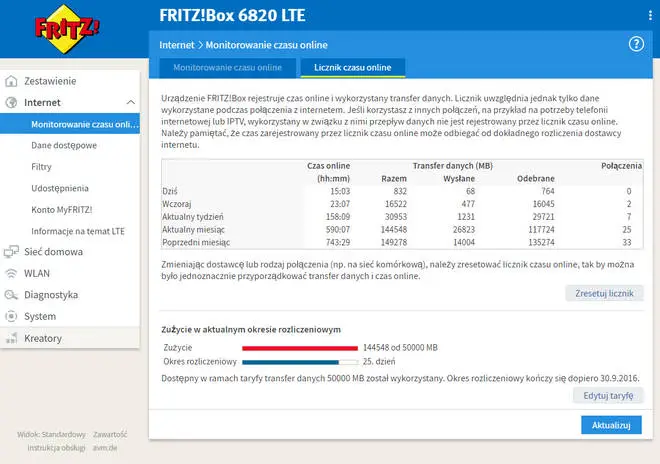This screenshot has height=464, width=660.
Task: Go to Dane dostępowe
Action: click(64, 145)
